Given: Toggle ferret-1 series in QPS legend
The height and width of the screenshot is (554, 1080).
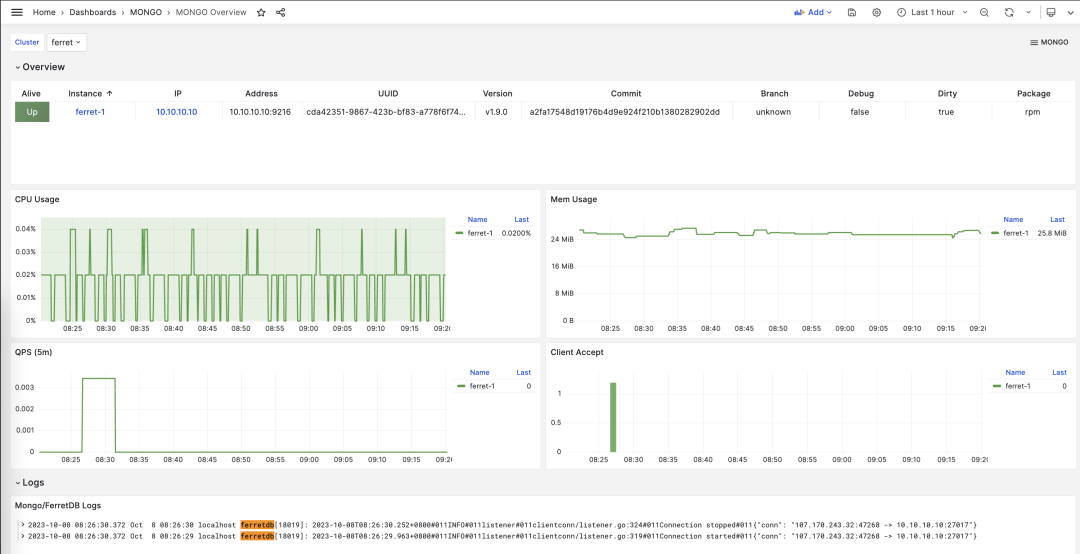Looking at the screenshot, I should 481,386.
